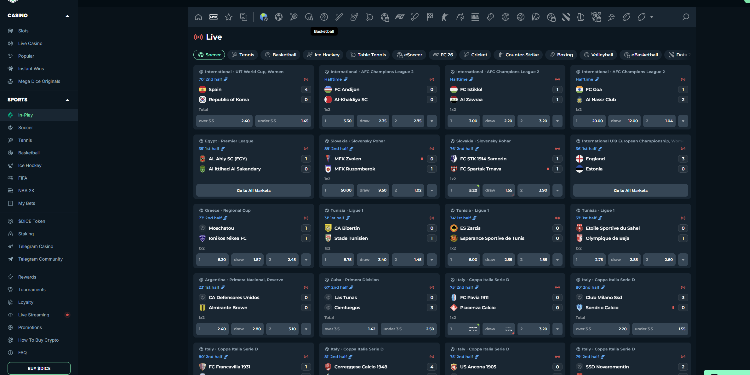Select the Tennis live filter tab
Screen dimensions: 750x375
click(x=243, y=55)
